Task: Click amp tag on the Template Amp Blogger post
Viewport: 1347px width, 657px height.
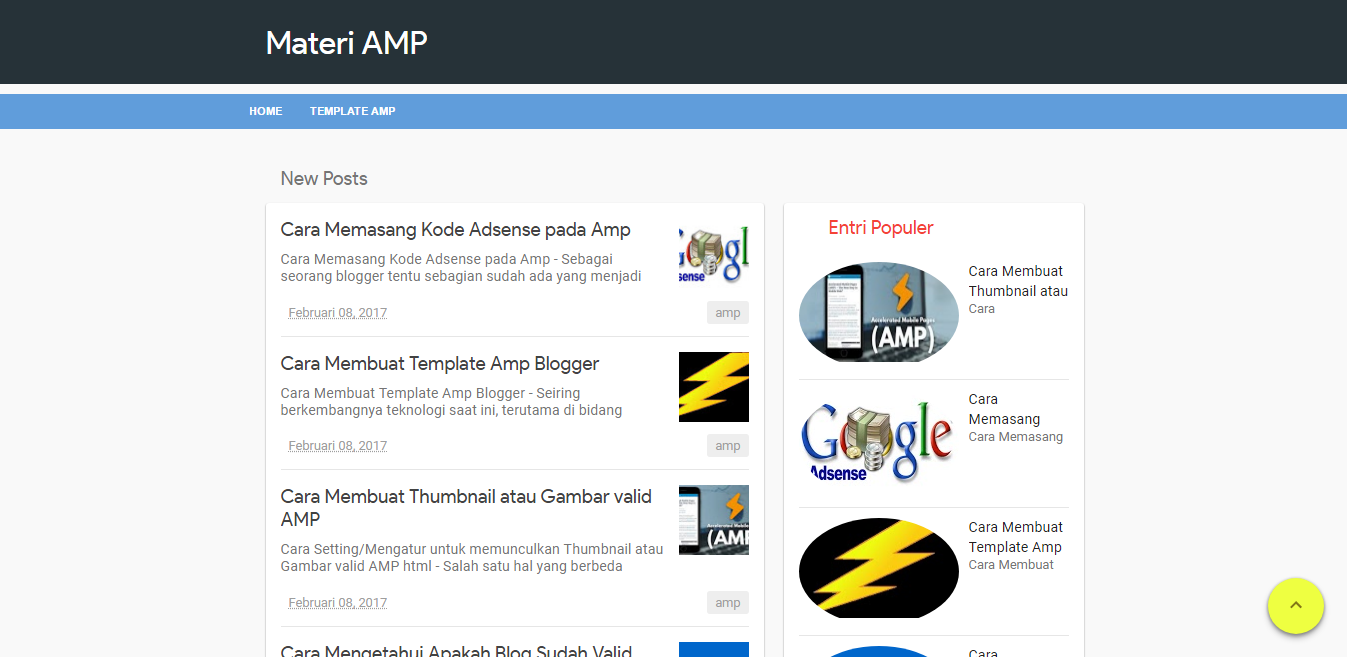Action: pyautogui.click(x=728, y=446)
